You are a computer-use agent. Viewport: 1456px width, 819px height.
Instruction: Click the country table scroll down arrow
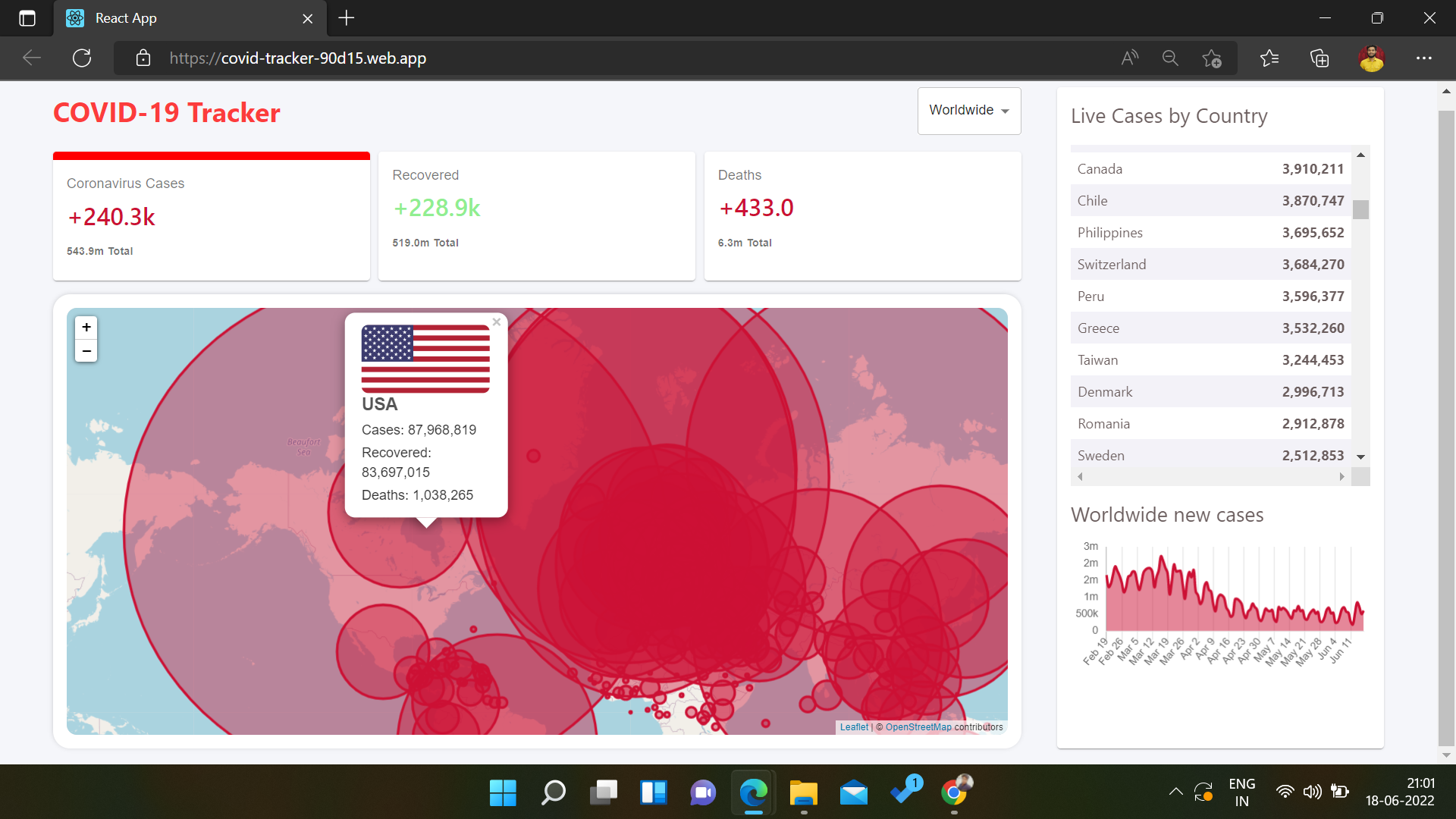(x=1360, y=457)
